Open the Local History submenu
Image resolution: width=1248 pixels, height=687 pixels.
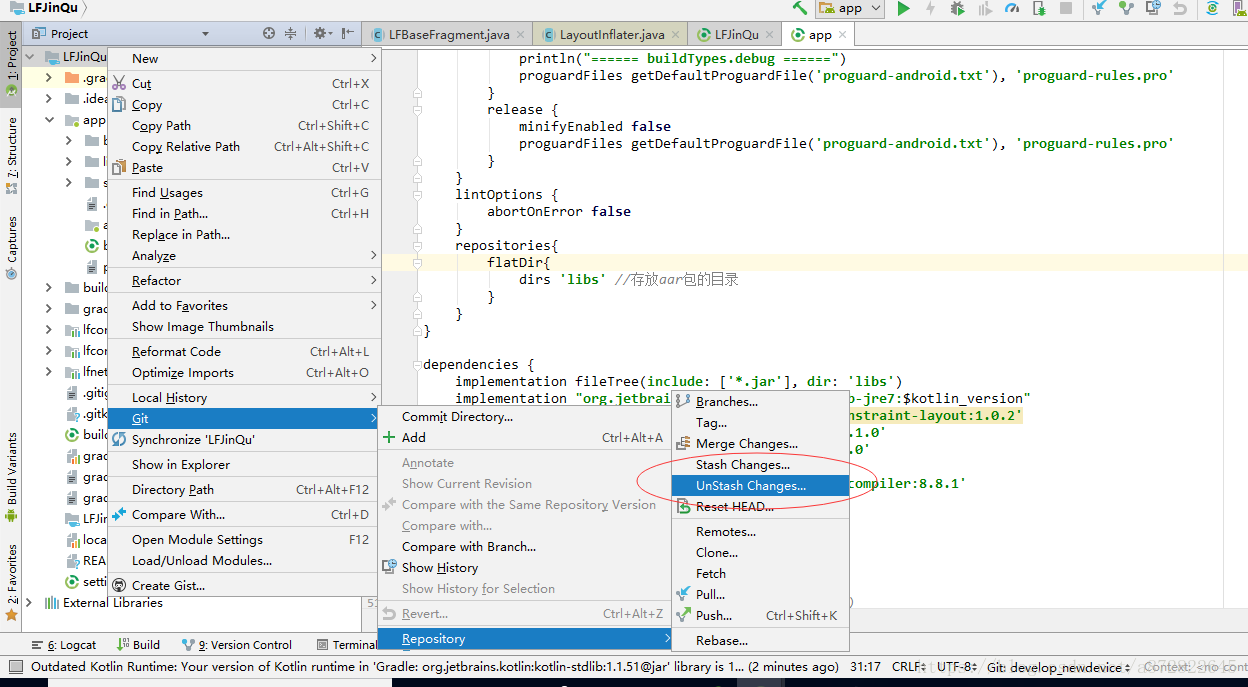[244, 397]
